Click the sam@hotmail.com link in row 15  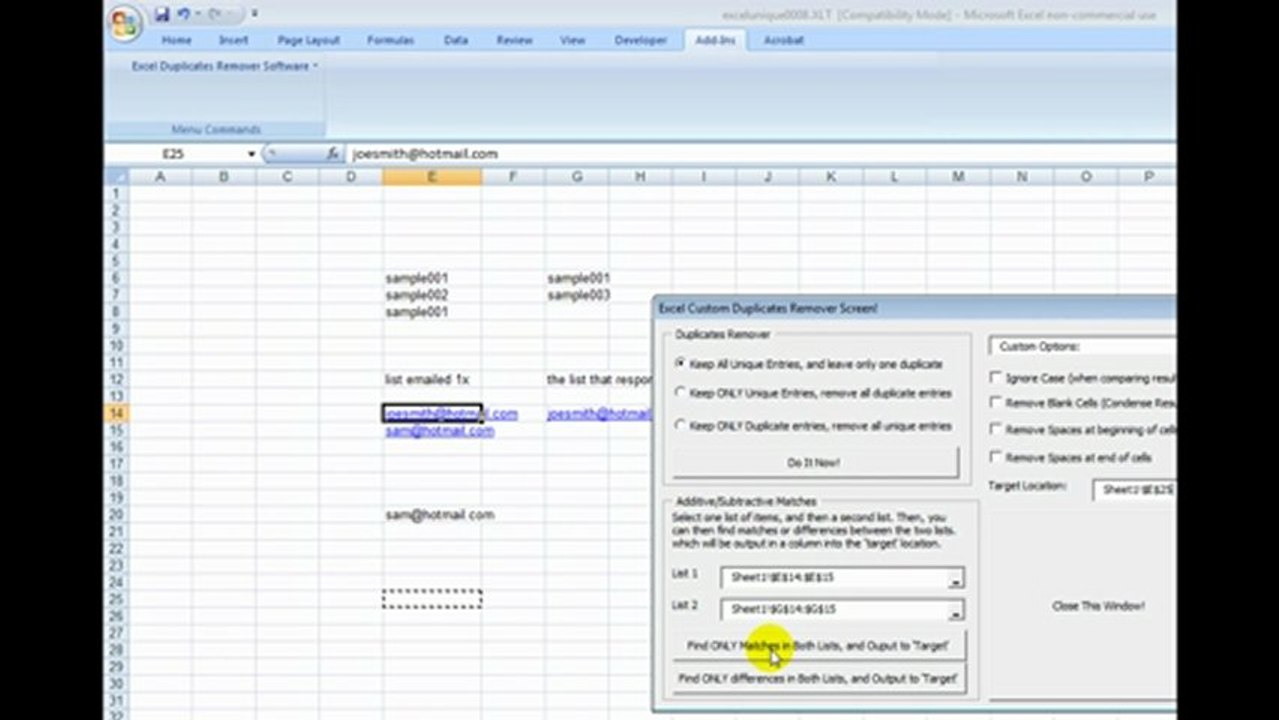[x=440, y=431]
